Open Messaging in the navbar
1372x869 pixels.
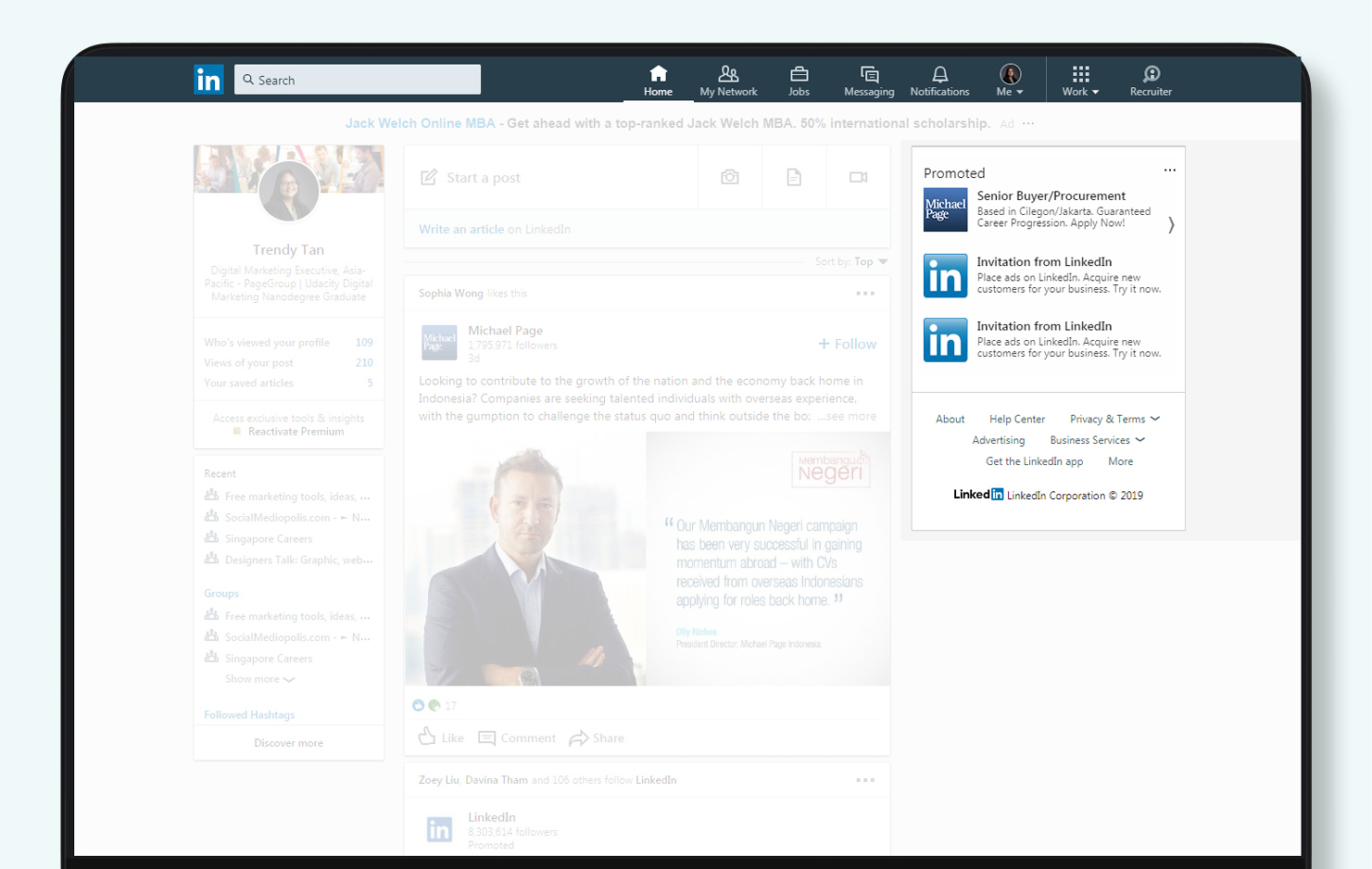869,81
